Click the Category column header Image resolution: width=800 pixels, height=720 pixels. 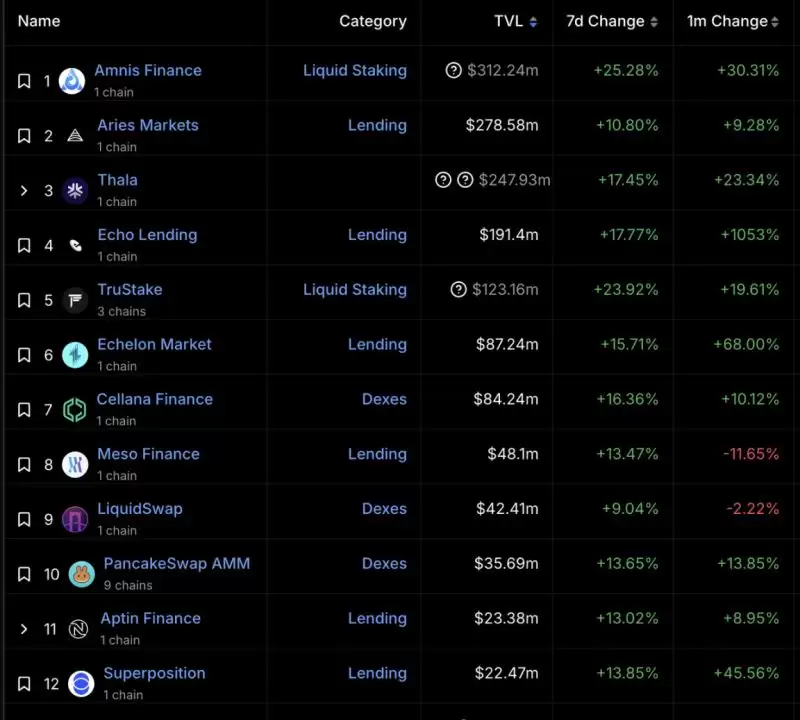click(372, 21)
